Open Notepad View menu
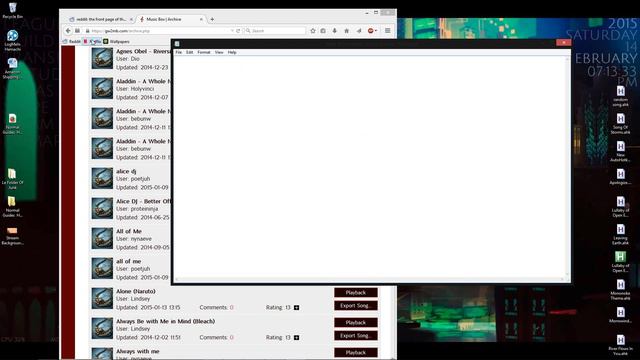Screen dimensions: 640x360 [x=219, y=52]
